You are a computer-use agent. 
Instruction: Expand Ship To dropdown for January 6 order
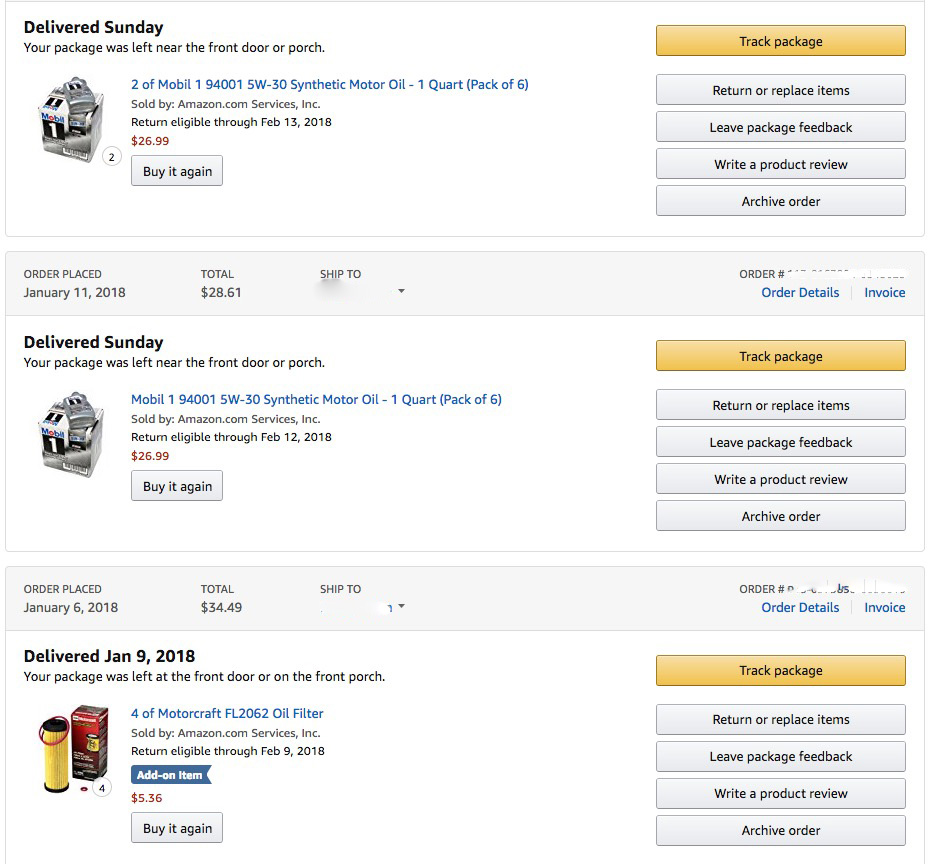(402, 606)
